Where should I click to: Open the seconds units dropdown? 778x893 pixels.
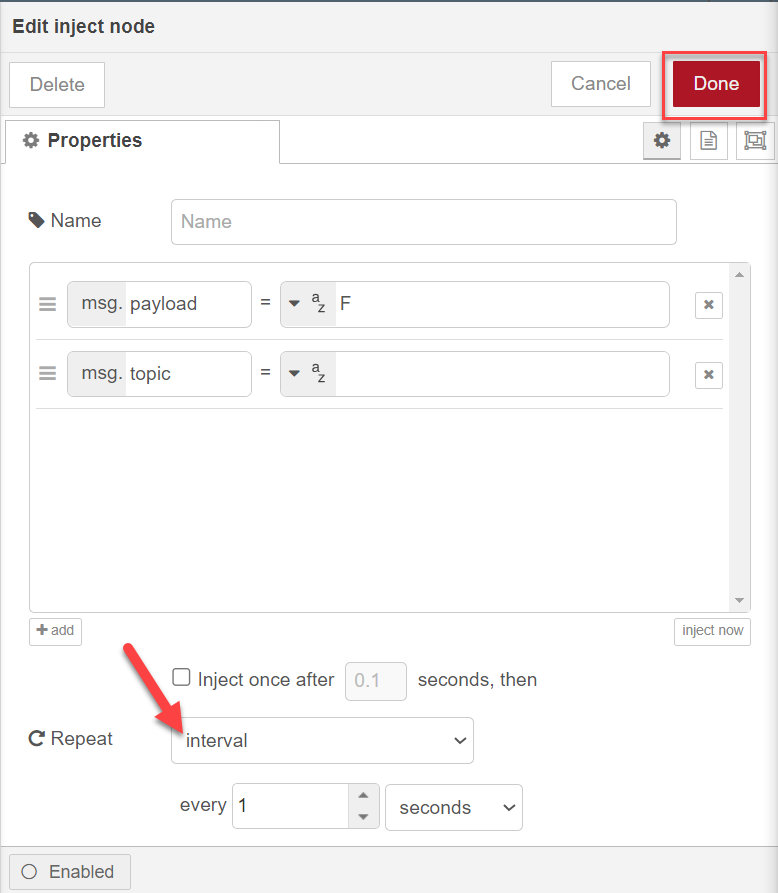[454, 807]
